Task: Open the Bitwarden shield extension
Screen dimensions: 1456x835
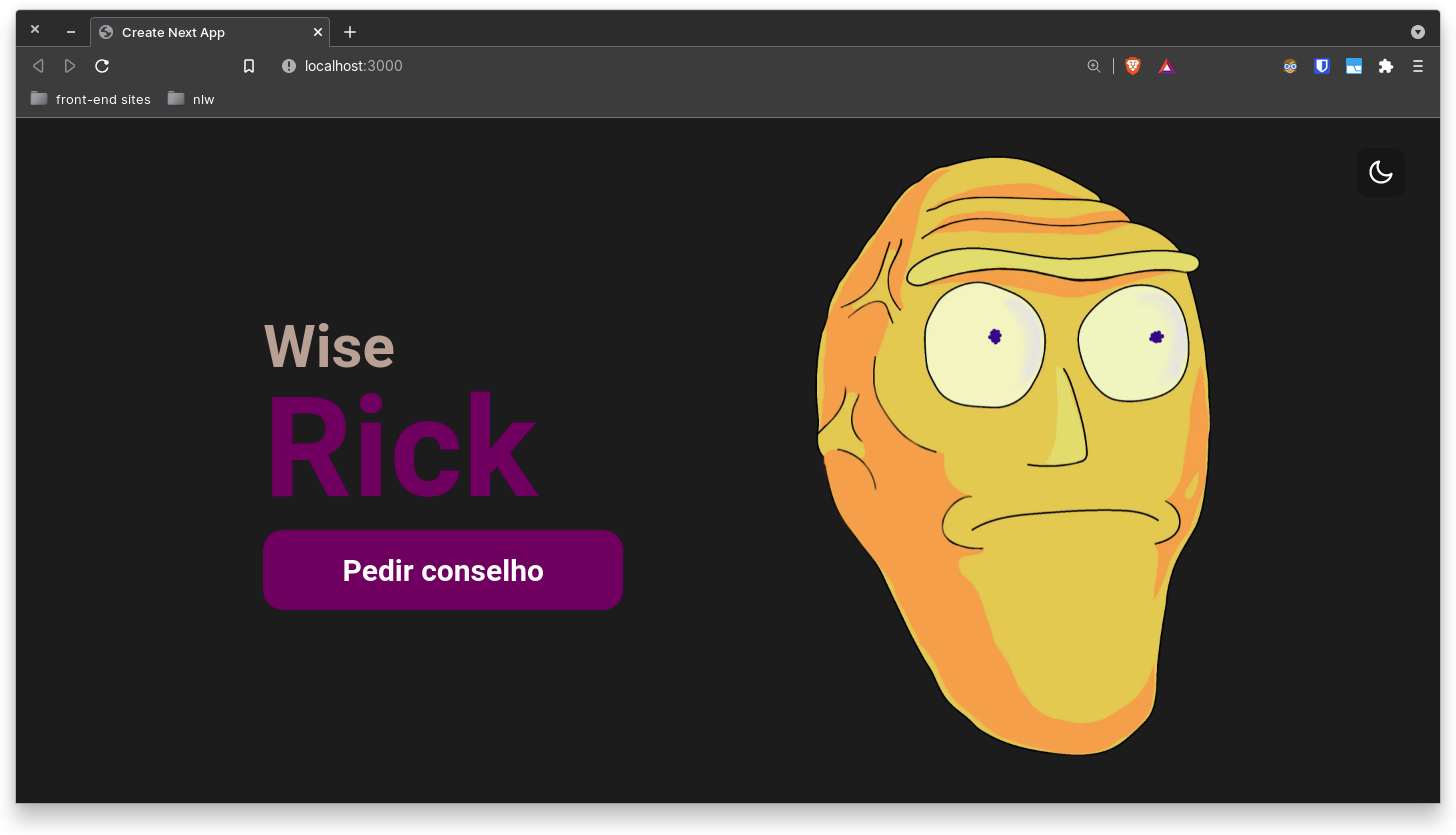Action: [x=1322, y=66]
